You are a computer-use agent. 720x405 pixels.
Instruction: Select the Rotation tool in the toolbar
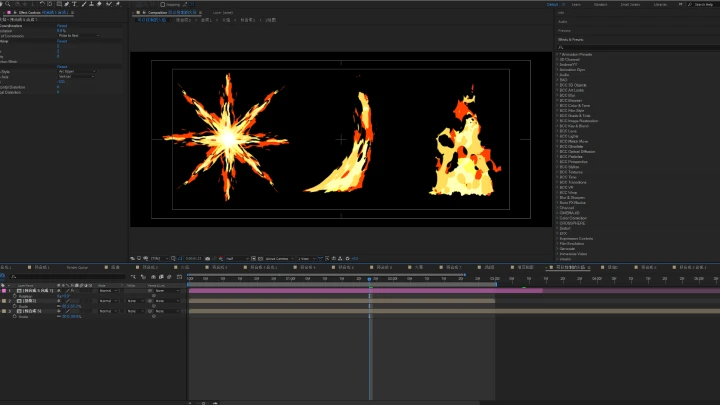pos(42,4)
